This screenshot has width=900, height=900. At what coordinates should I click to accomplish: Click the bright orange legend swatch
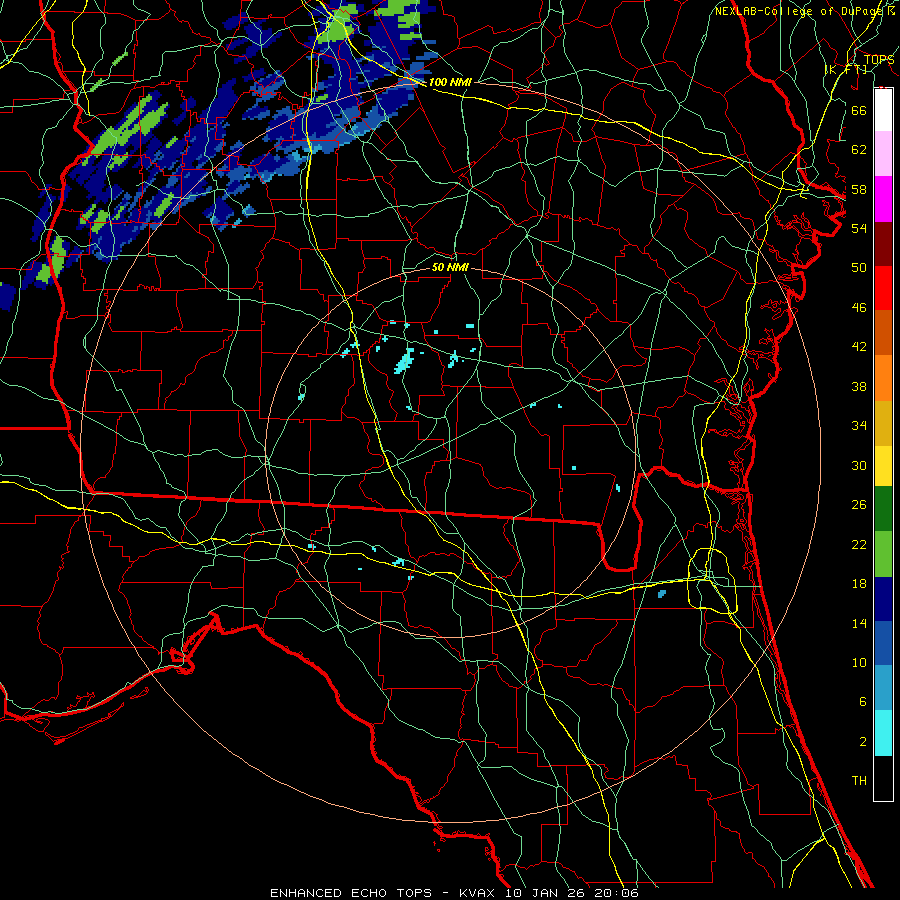point(883,378)
